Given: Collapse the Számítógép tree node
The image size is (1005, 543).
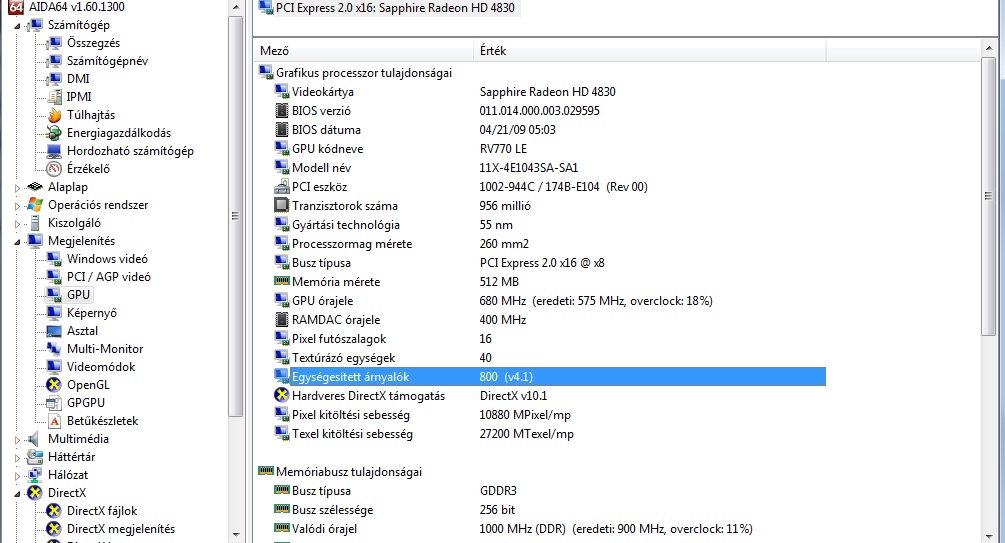Looking at the screenshot, I should (17, 26).
